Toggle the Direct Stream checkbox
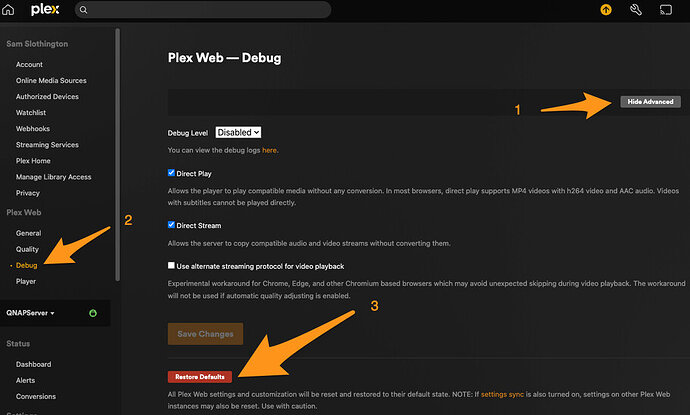 click(x=171, y=225)
